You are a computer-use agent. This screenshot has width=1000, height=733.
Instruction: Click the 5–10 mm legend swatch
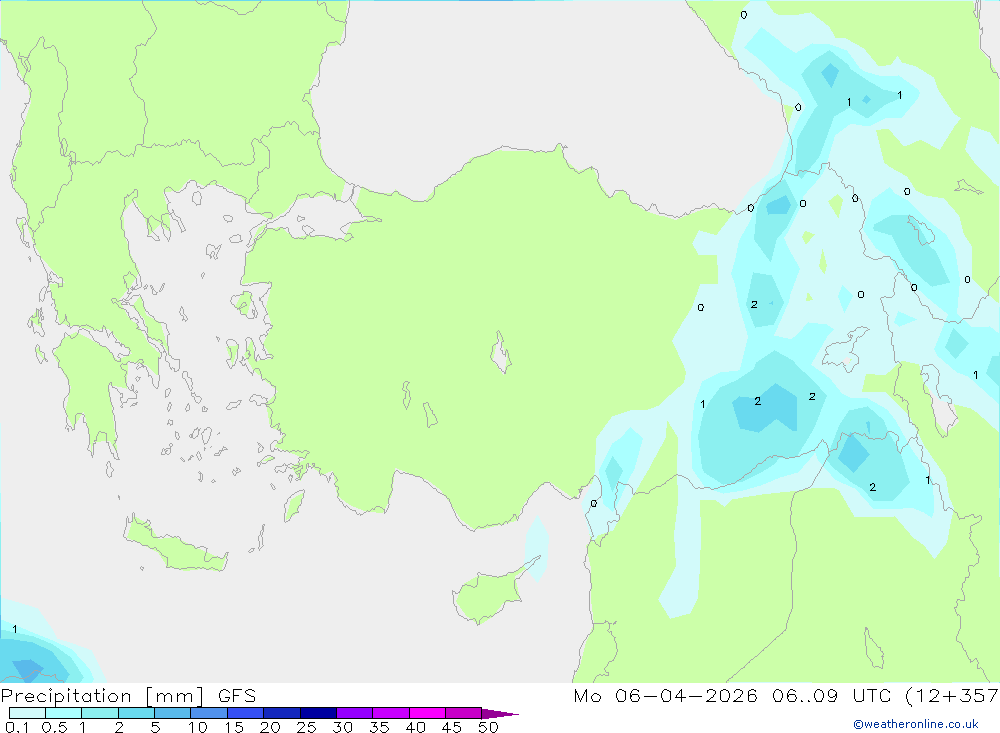pyautogui.click(x=173, y=713)
